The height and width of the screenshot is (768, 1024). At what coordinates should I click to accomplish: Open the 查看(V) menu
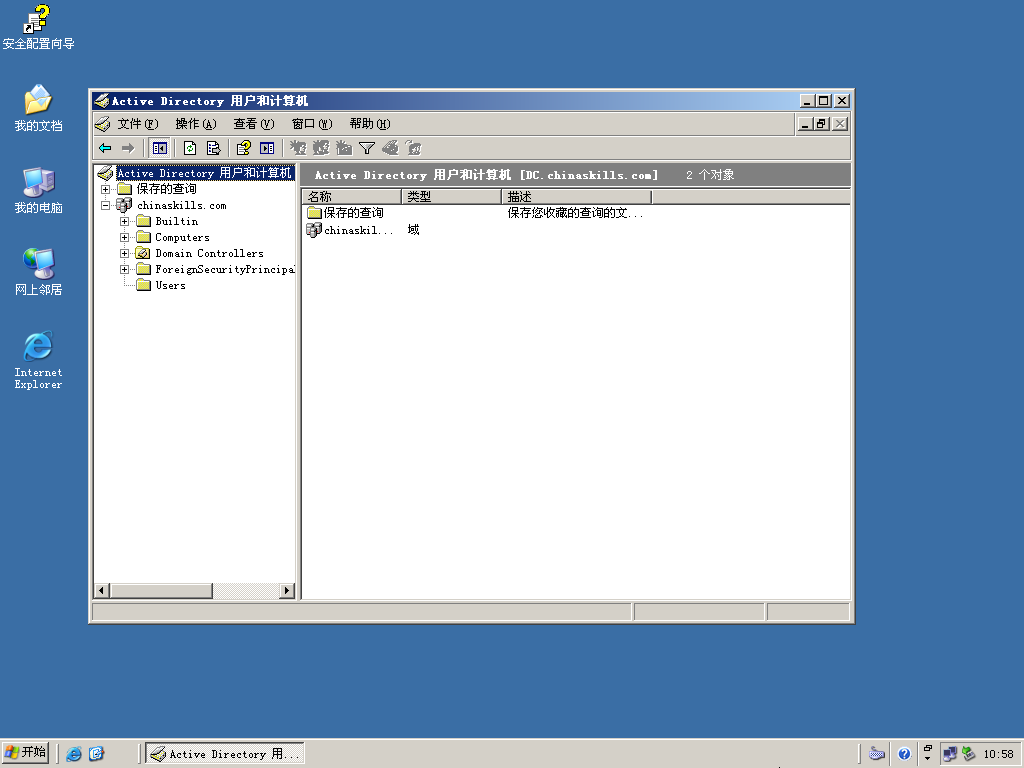(253, 123)
